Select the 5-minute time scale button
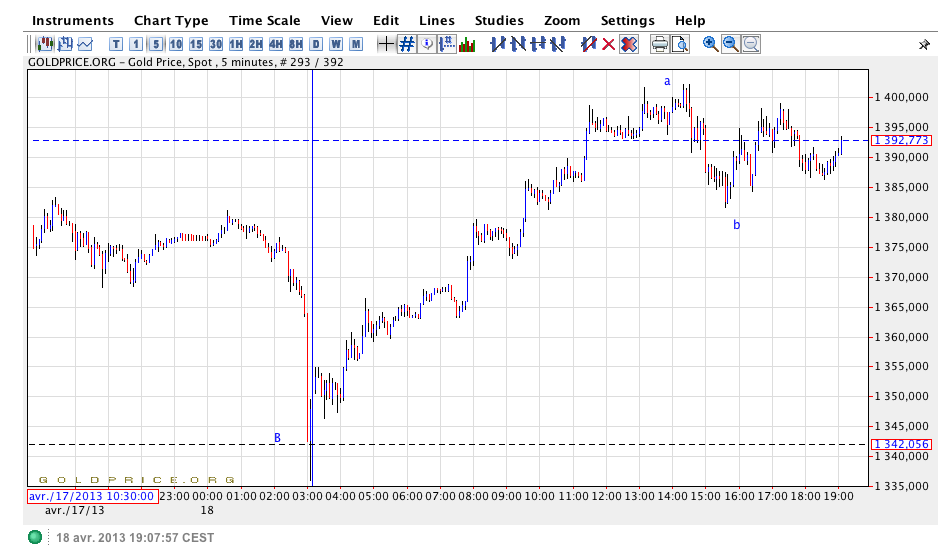Image resolution: width=951 pixels, height=548 pixels. 156,44
